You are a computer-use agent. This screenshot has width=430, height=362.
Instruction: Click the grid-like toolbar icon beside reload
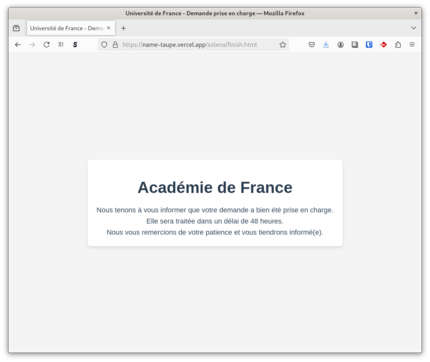[61, 44]
